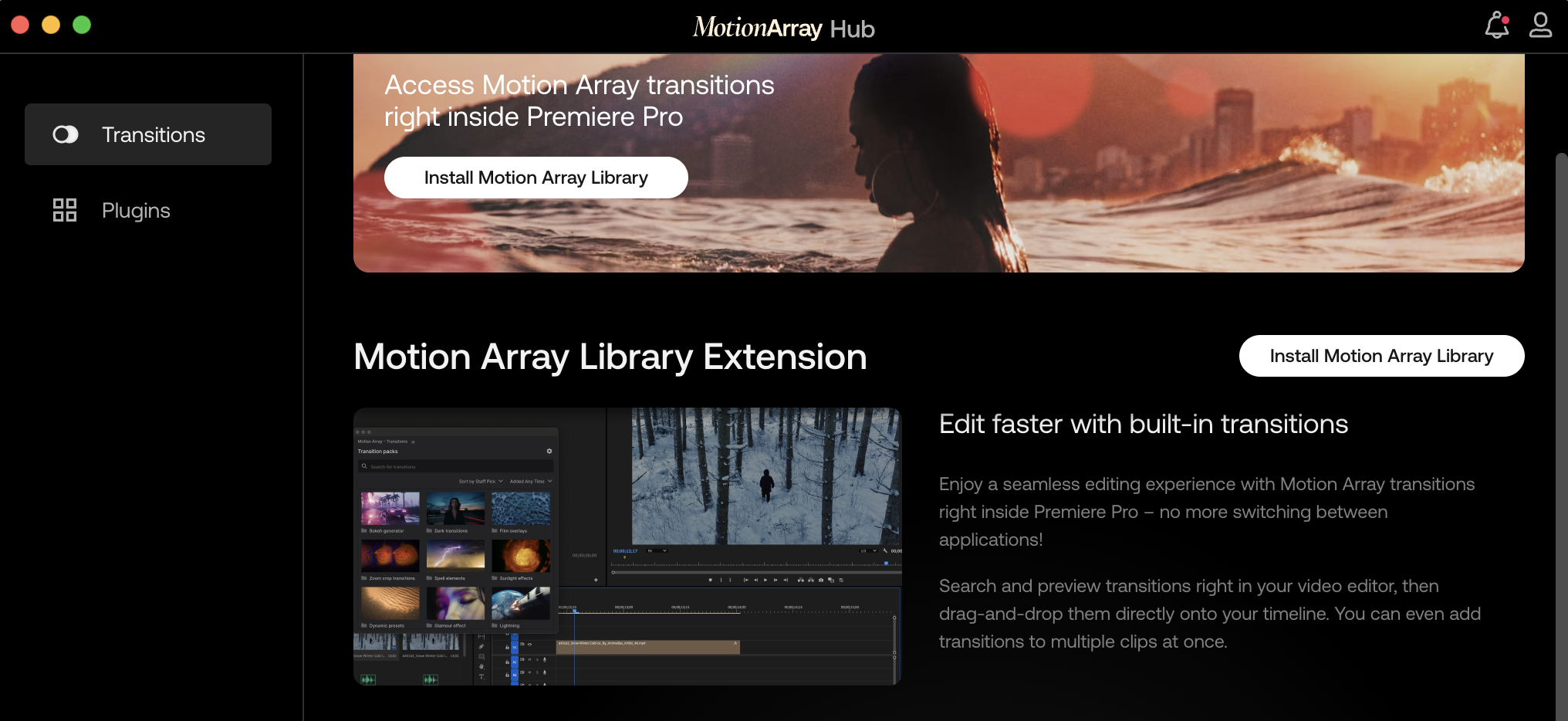The width and height of the screenshot is (1568, 721).
Task: Click the paragraph starting 'Enjoy a seamless editing'
Action: (1208, 511)
